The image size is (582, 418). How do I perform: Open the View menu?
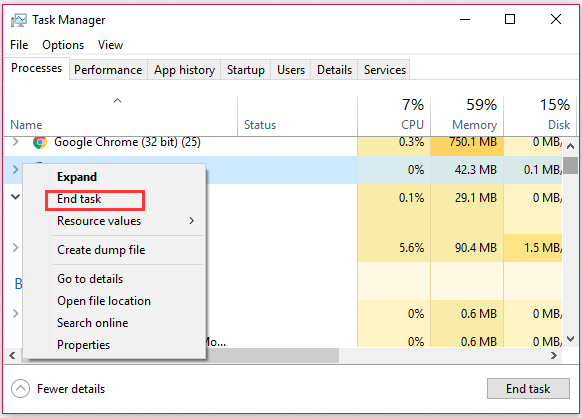pyautogui.click(x=110, y=45)
